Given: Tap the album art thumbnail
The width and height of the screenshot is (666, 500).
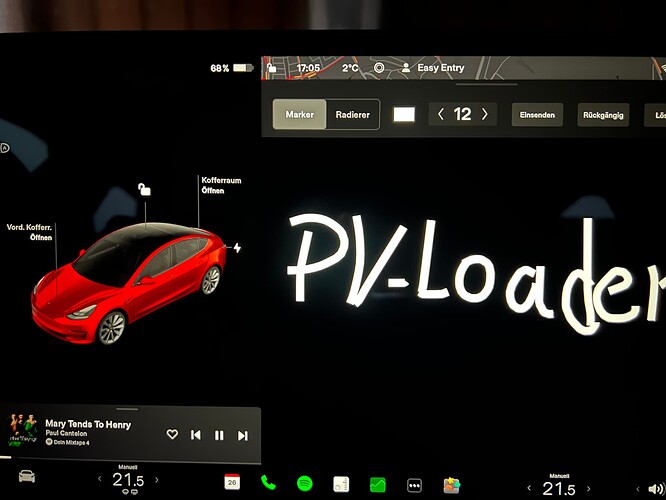Looking at the screenshot, I should (x=23, y=429).
